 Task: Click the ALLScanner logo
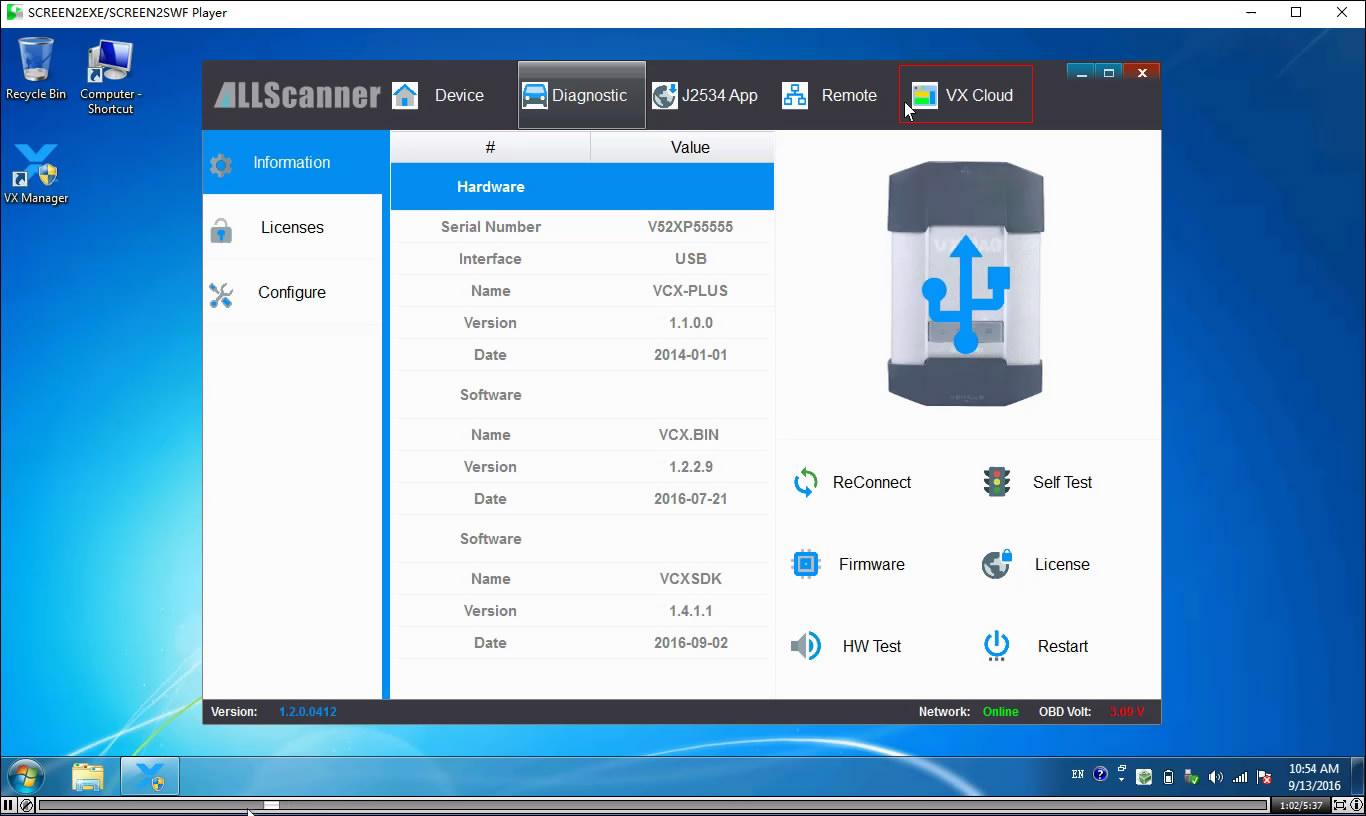click(297, 95)
